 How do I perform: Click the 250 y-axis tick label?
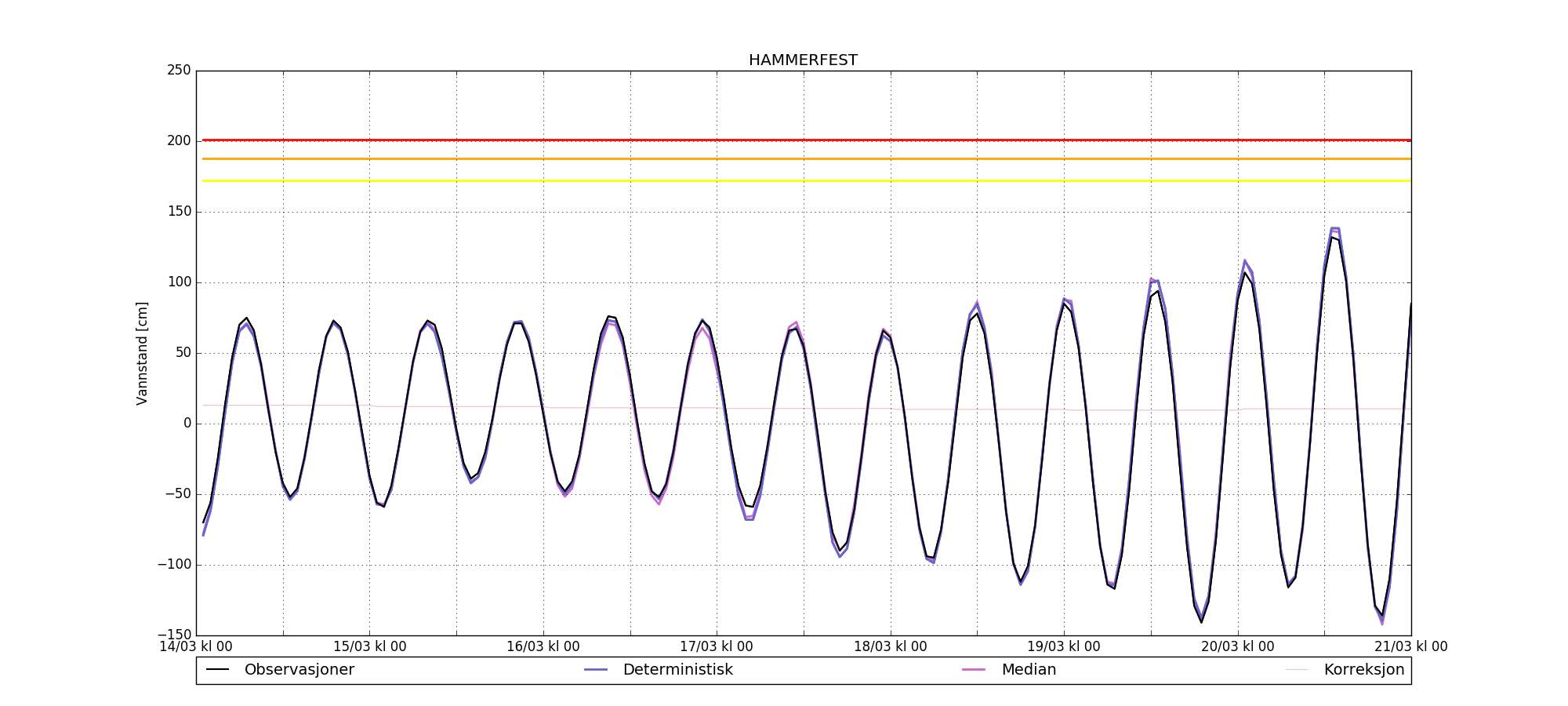(x=179, y=71)
